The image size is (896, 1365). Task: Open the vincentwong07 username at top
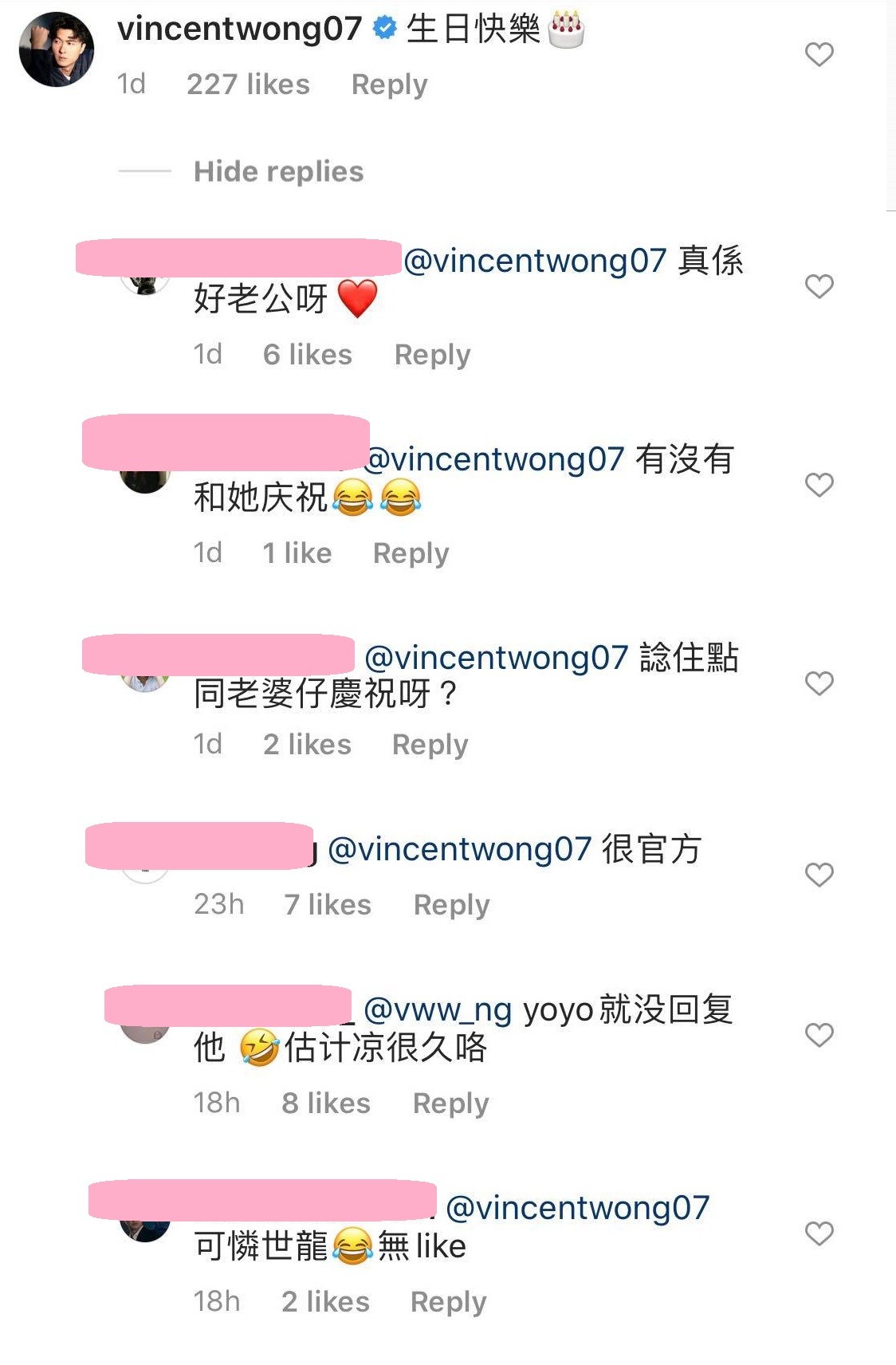pos(239,29)
